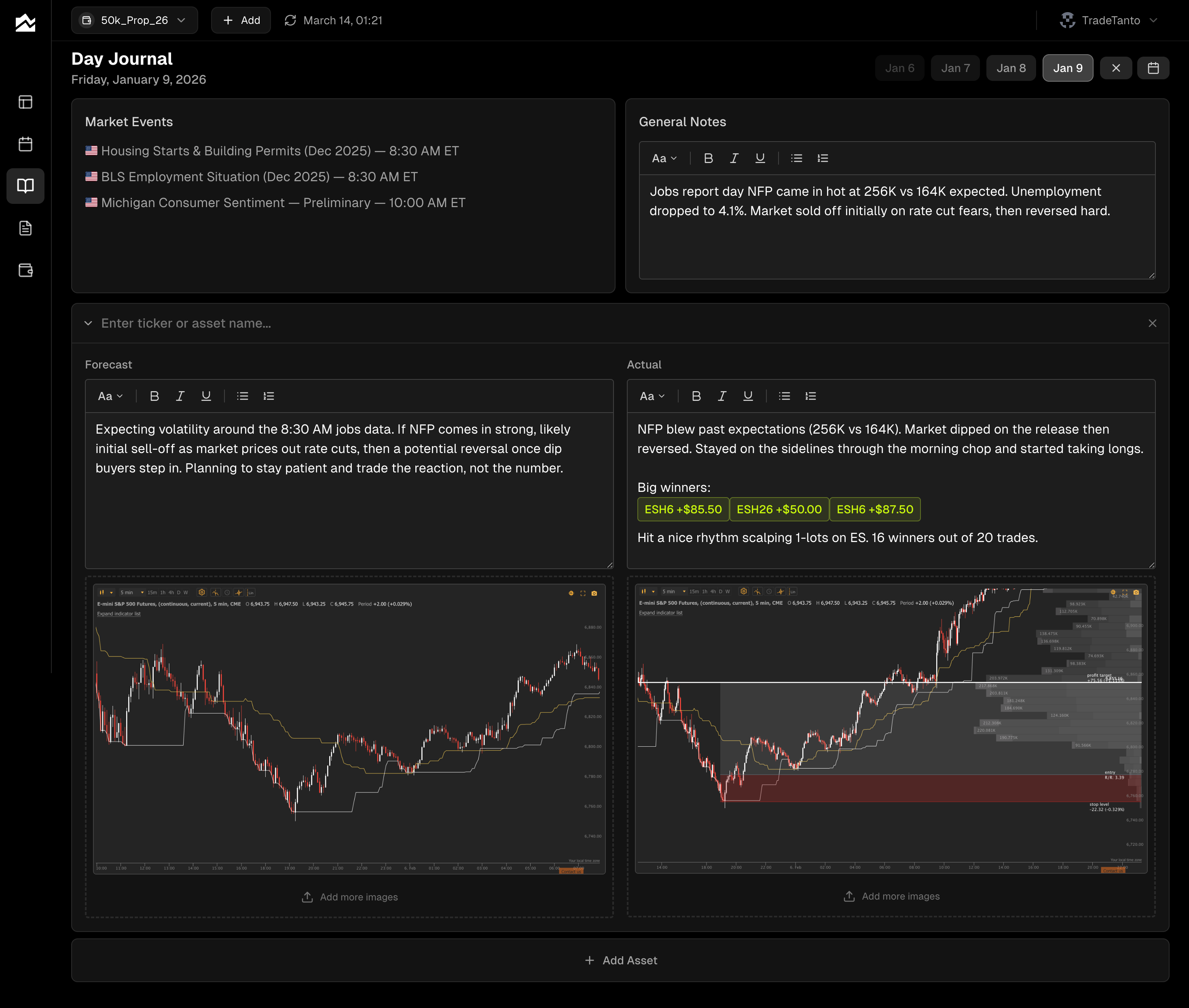
Task: Open the dashboard layout sidebar icon
Action: pos(25,102)
